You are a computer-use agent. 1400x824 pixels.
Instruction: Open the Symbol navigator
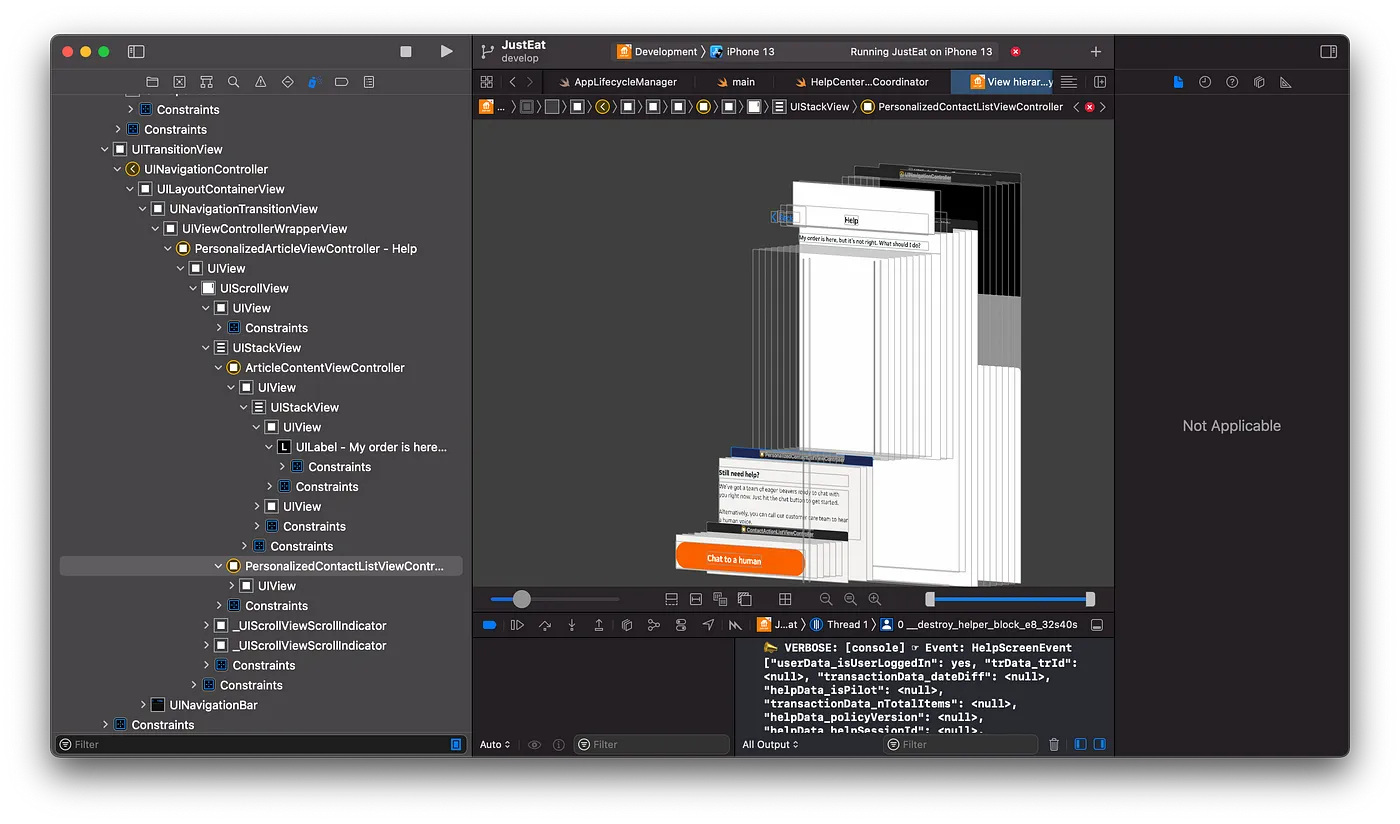point(206,82)
